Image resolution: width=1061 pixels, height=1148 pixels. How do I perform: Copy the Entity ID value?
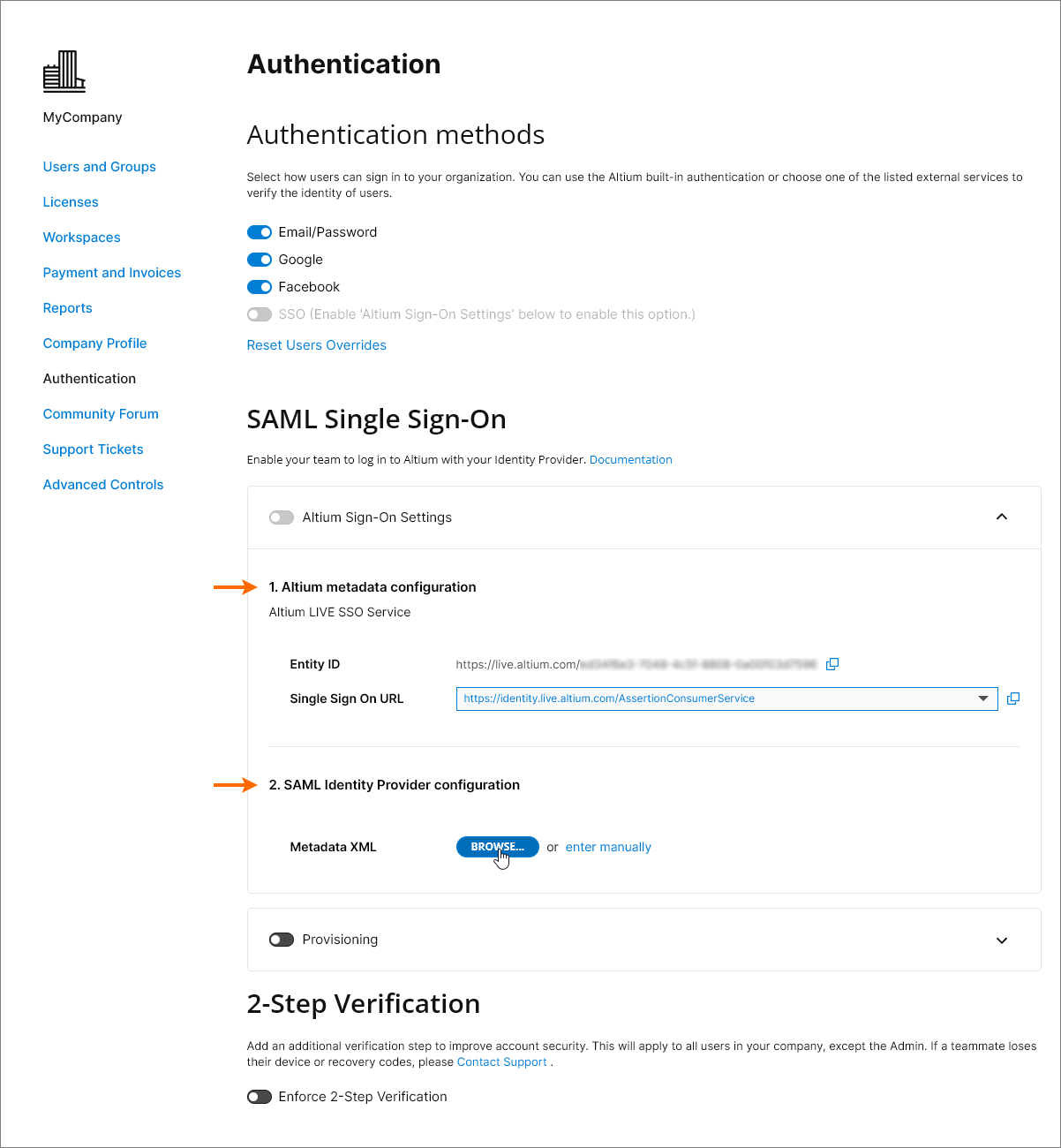coord(831,664)
